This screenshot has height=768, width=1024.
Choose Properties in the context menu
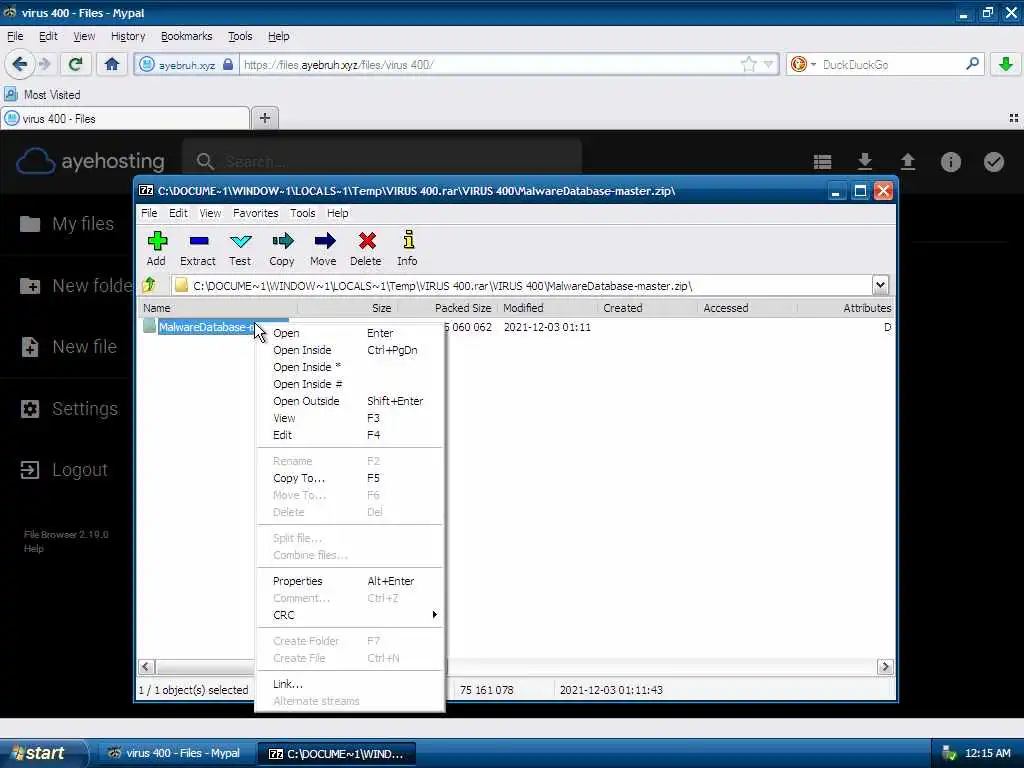click(349, 581)
